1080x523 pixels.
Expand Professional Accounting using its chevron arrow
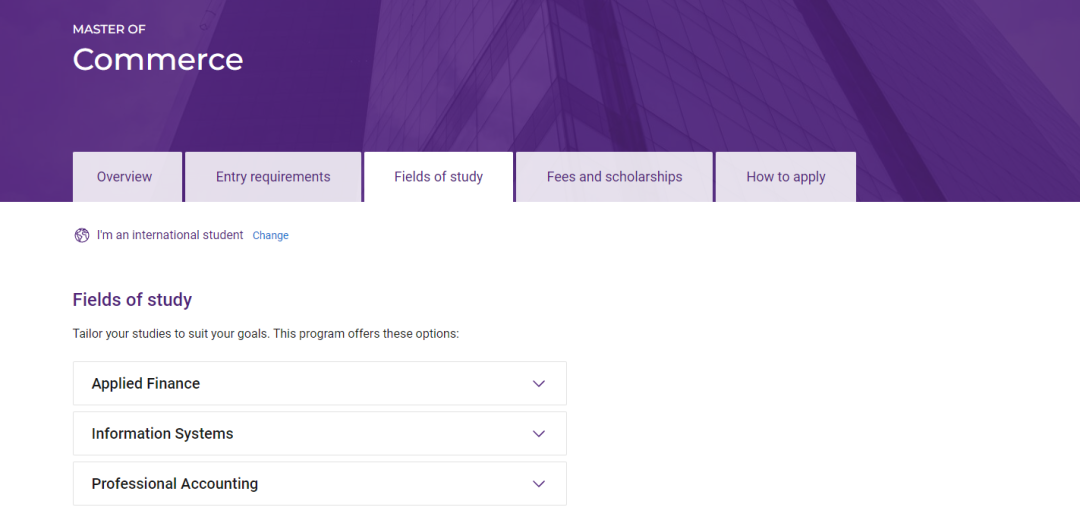coord(539,484)
